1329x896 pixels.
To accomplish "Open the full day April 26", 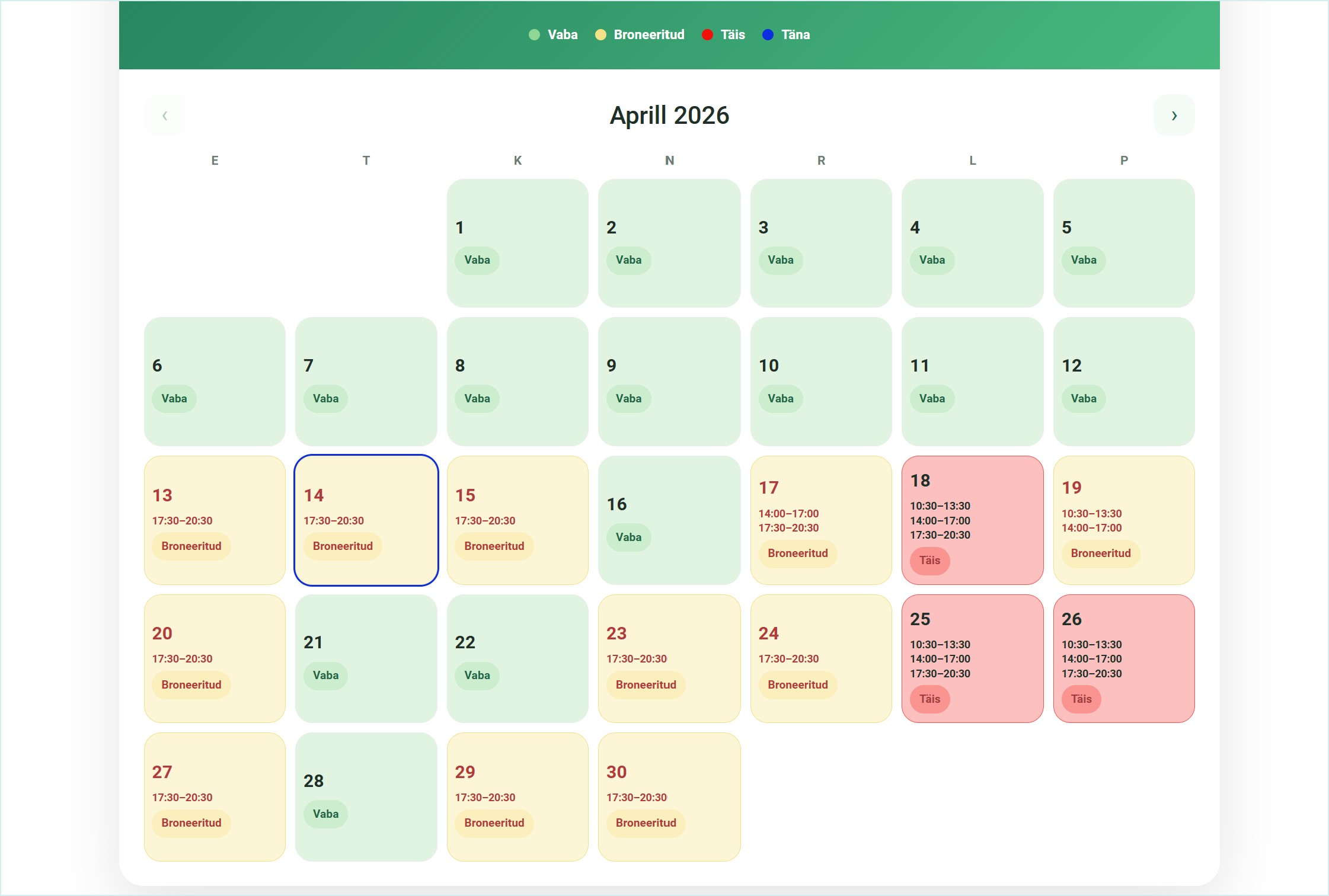I will click(x=1123, y=658).
